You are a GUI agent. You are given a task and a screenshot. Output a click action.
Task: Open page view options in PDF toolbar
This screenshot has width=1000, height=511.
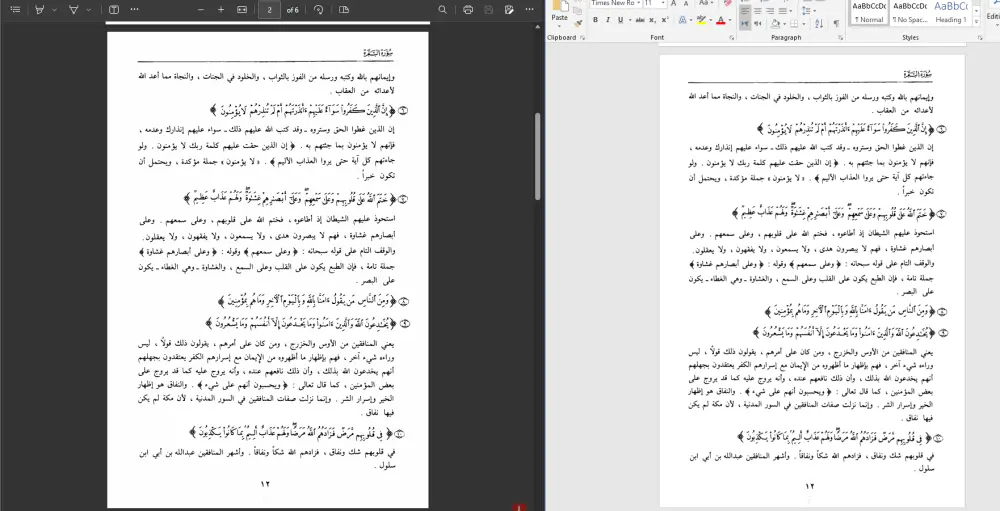(344, 10)
